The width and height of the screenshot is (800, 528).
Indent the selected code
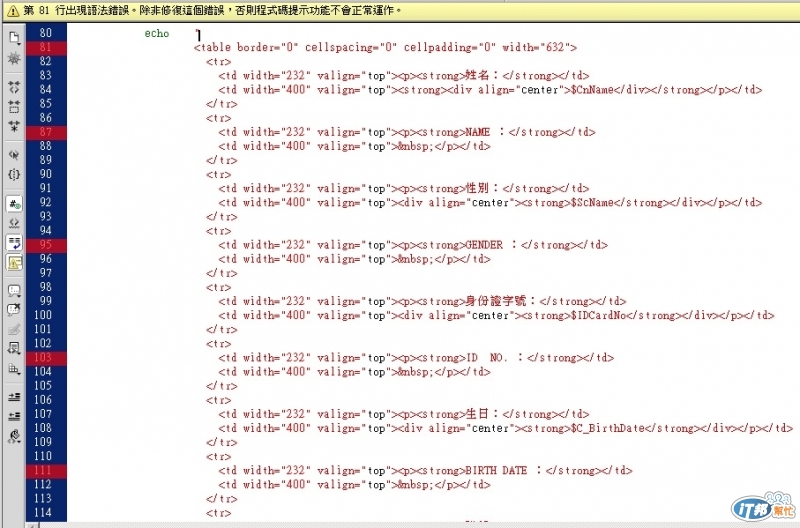[14, 397]
